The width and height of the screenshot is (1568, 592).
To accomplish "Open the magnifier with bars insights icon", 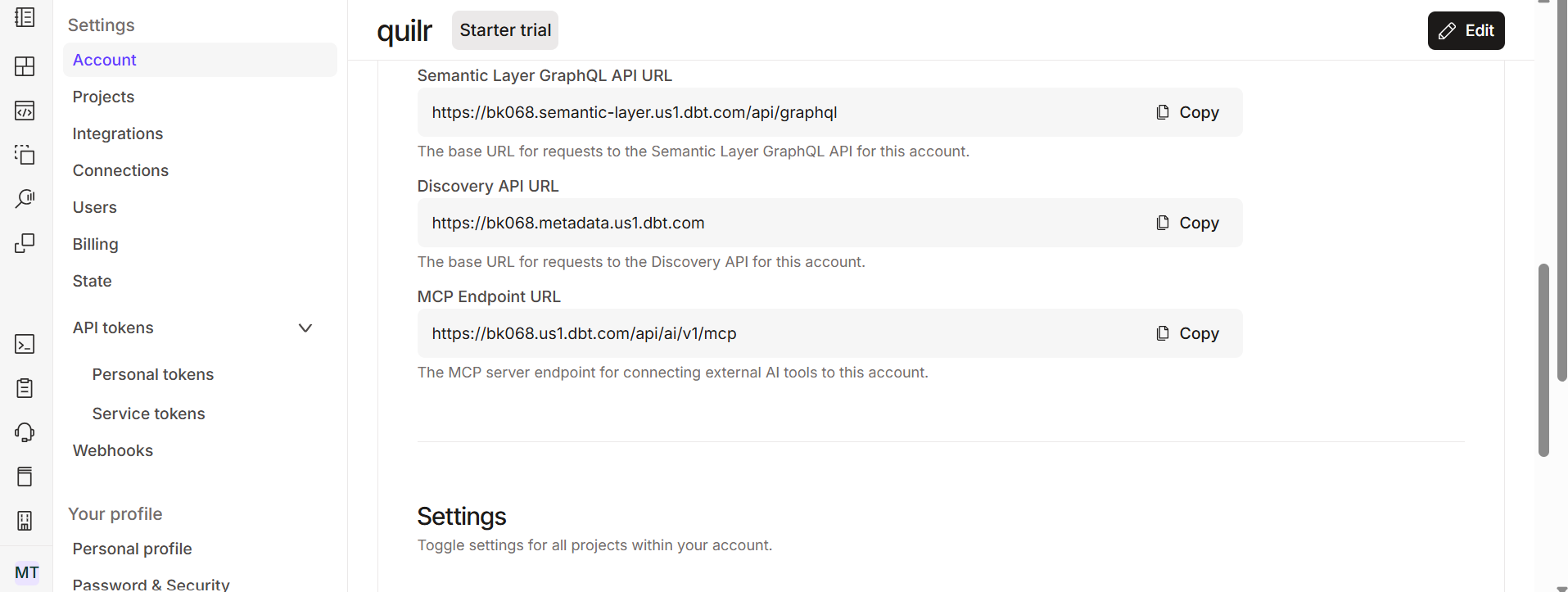I will pyautogui.click(x=25, y=199).
